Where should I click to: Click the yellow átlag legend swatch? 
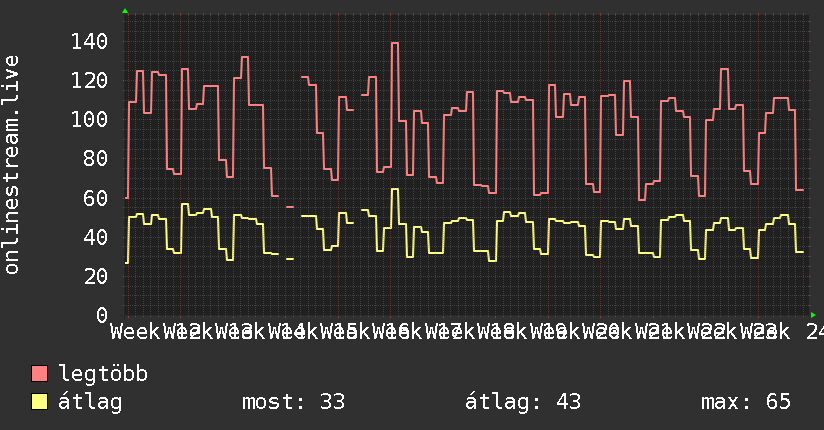pos(39,402)
